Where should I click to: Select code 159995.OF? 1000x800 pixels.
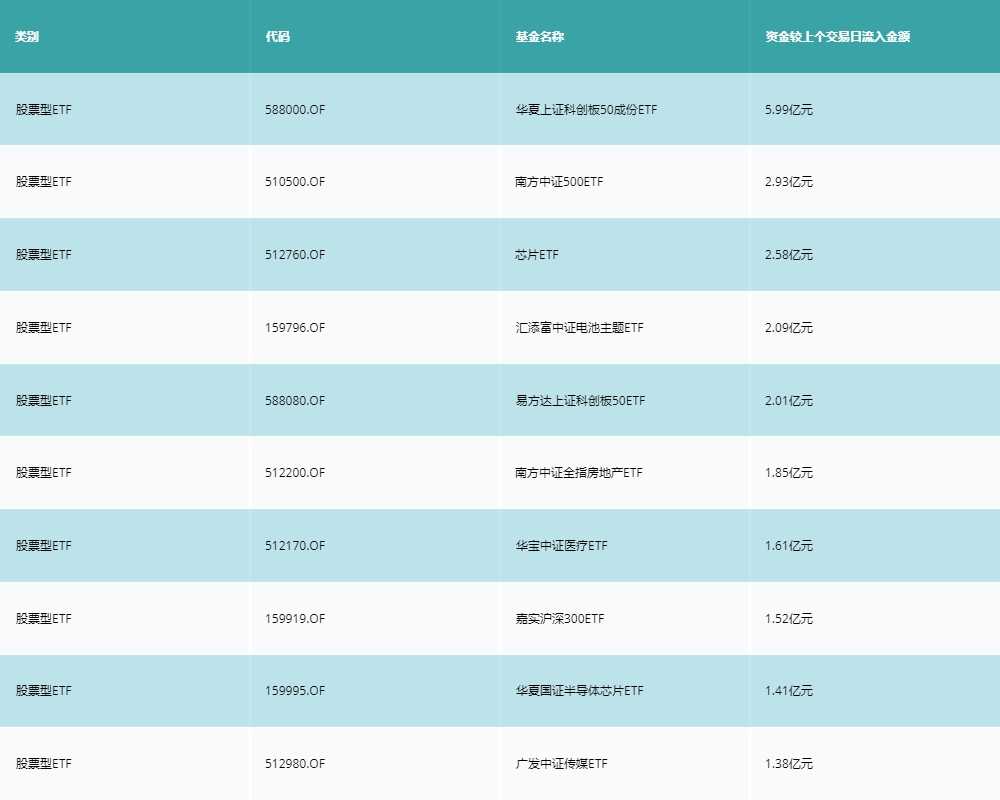(295, 690)
